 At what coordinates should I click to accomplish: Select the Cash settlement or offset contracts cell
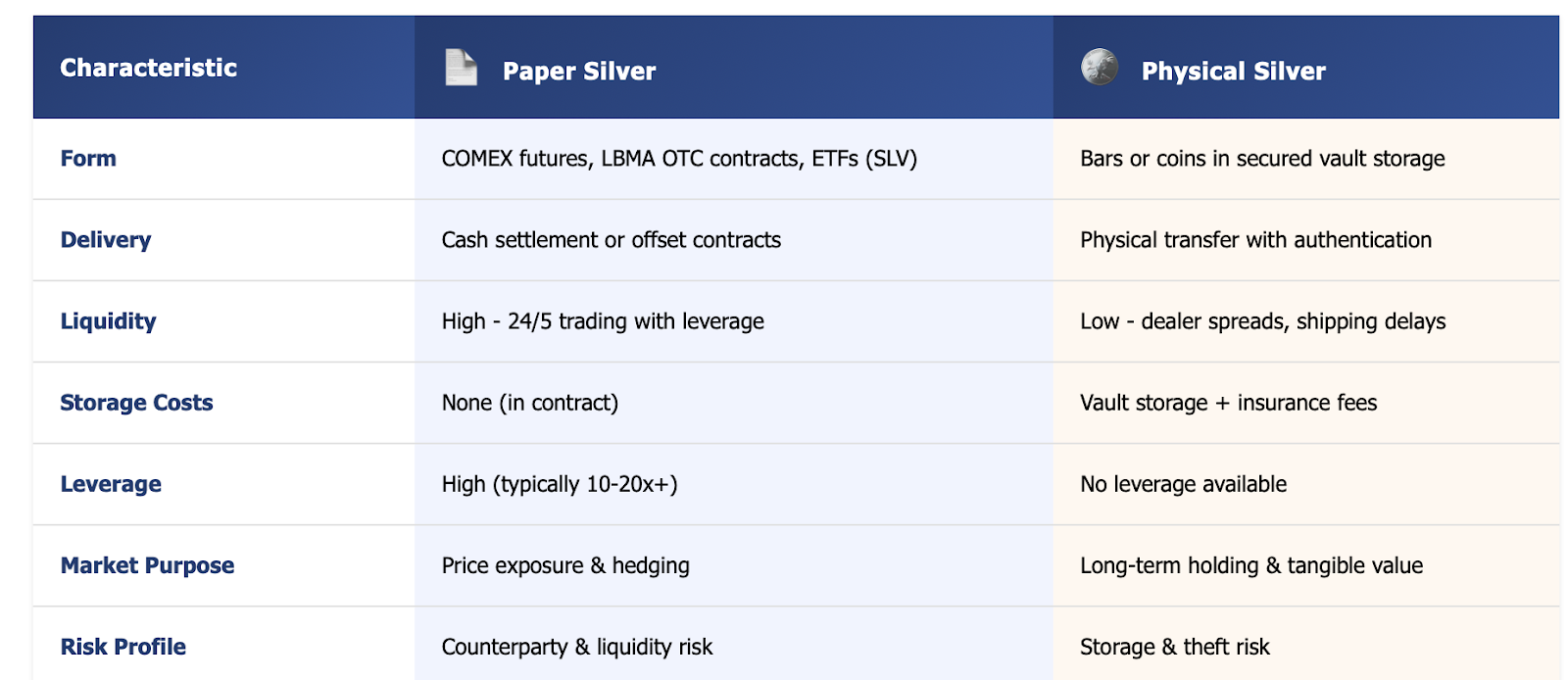(734, 240)
